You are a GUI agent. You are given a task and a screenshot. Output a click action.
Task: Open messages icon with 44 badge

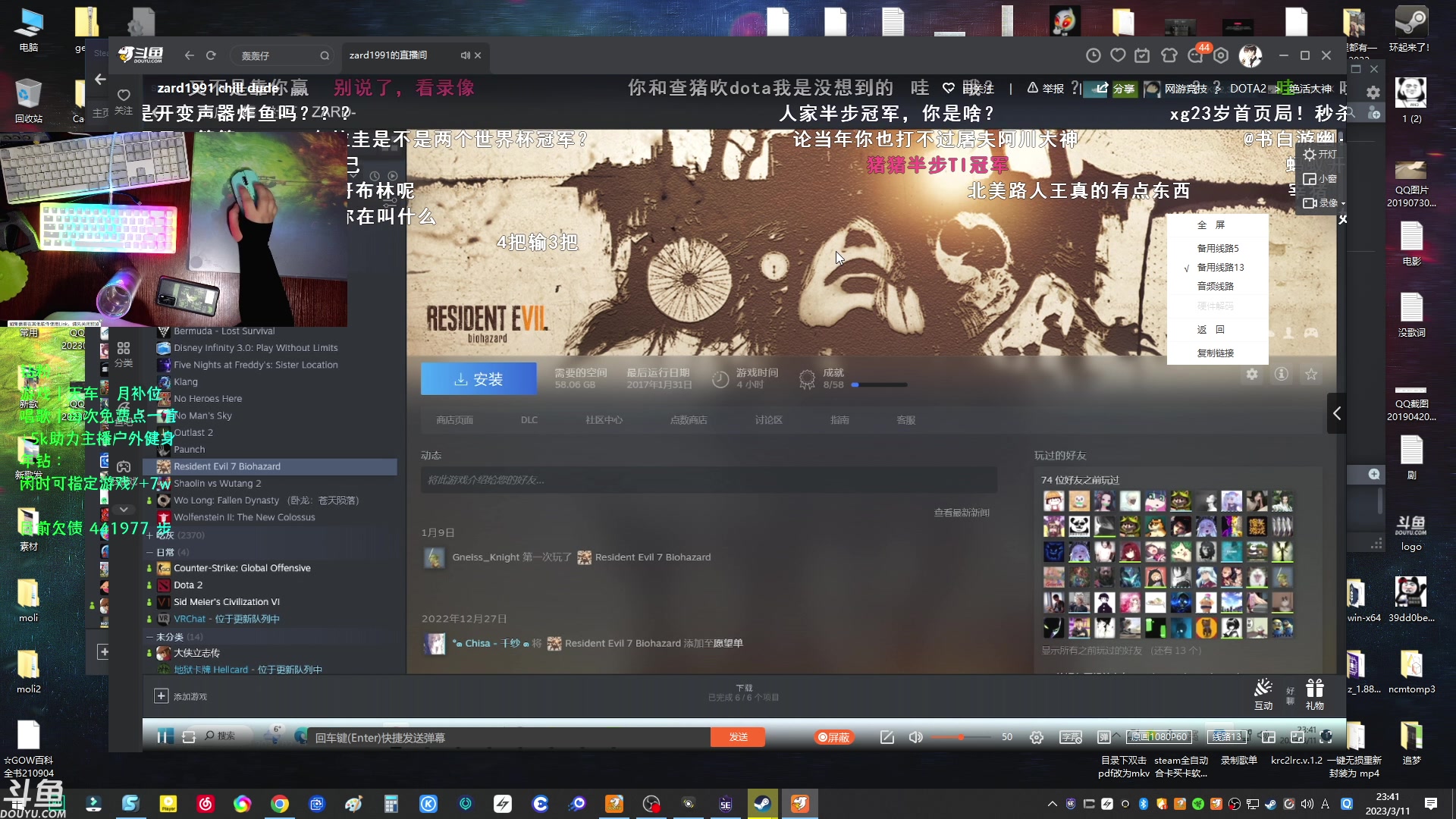[1196, 54]
